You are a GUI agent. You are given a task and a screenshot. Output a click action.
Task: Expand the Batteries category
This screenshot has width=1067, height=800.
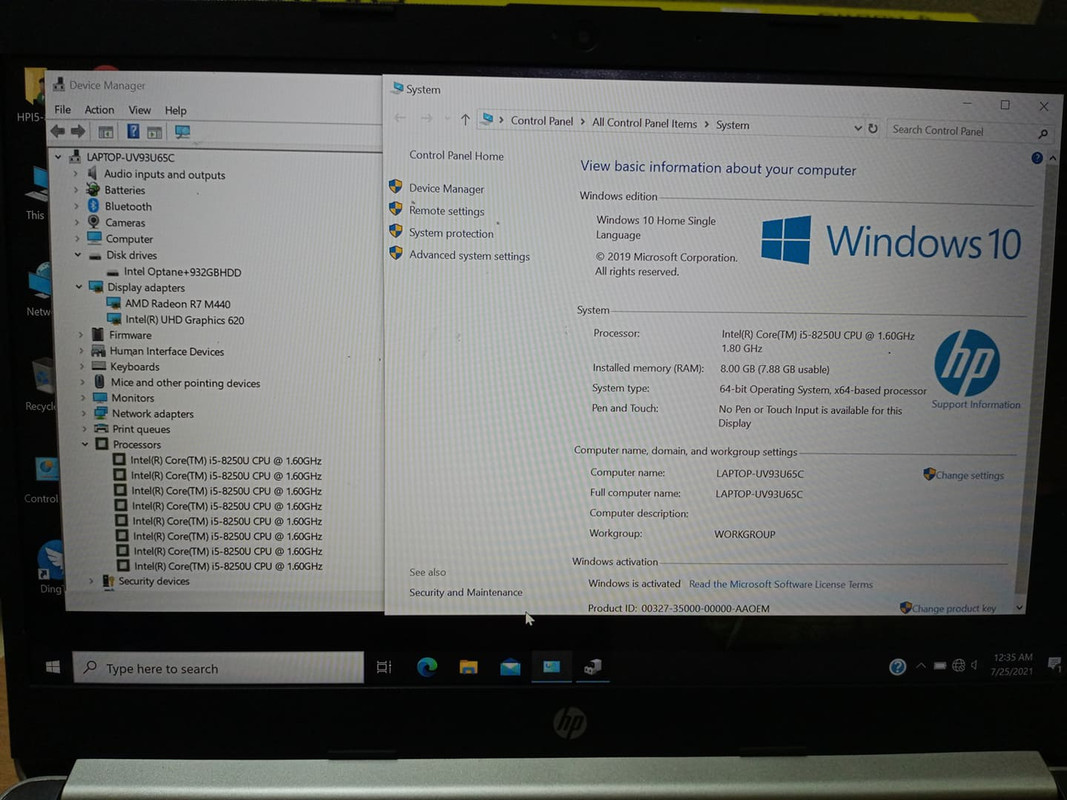pyautogui.click(x=76, y=190)
